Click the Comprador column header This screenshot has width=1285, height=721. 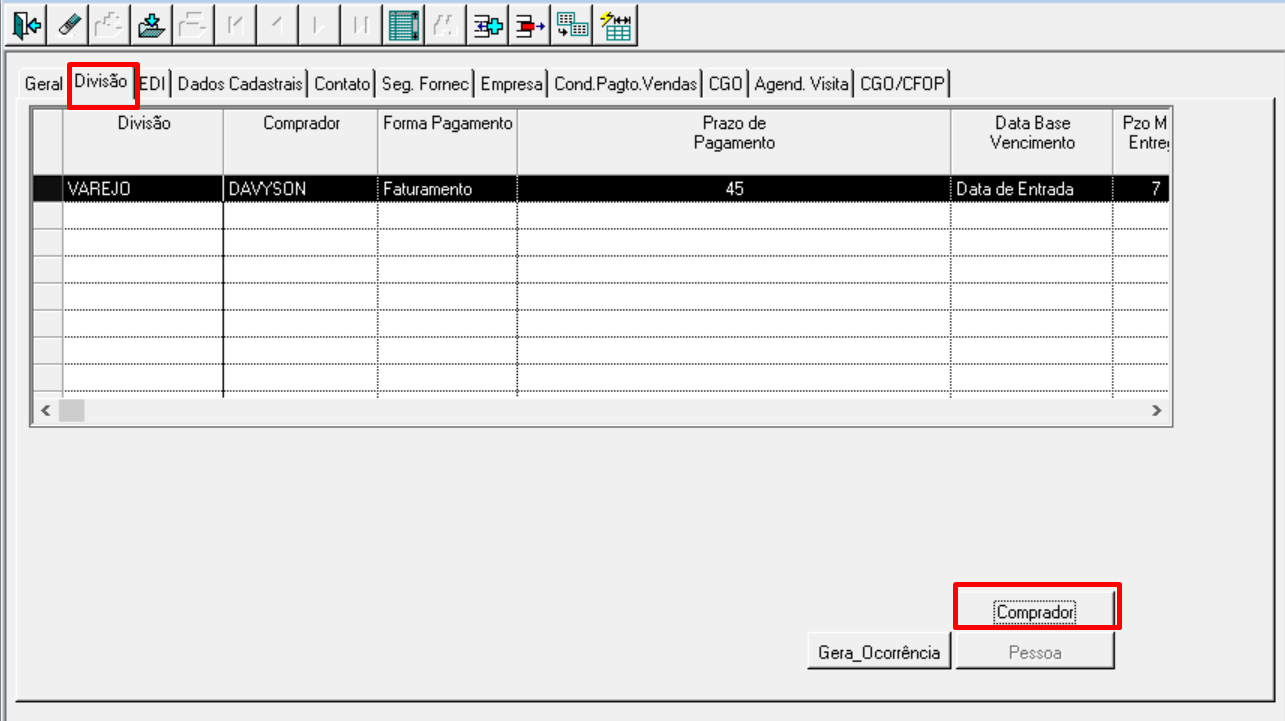(301, 141)
